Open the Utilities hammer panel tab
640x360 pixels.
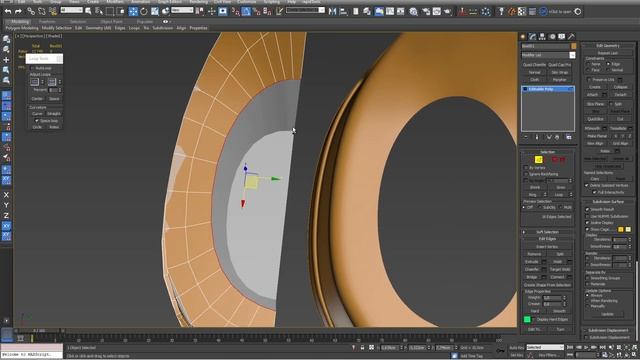(571, 37)
